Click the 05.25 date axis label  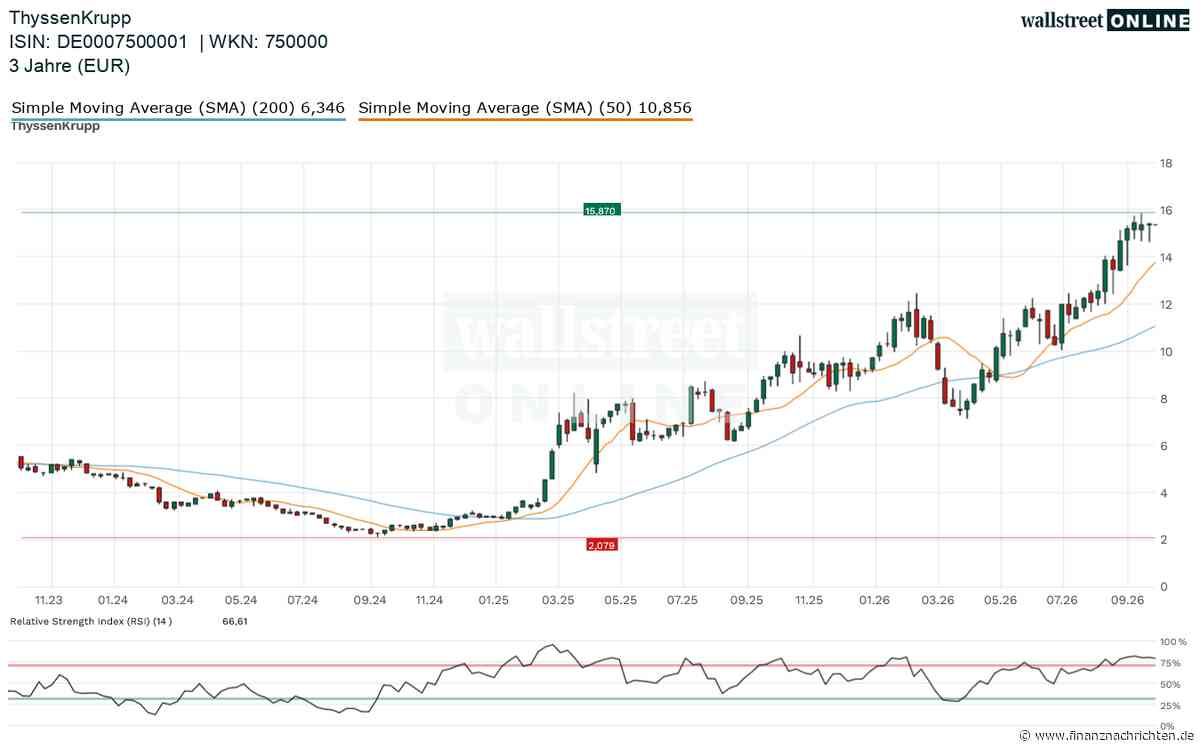point(620,600)
